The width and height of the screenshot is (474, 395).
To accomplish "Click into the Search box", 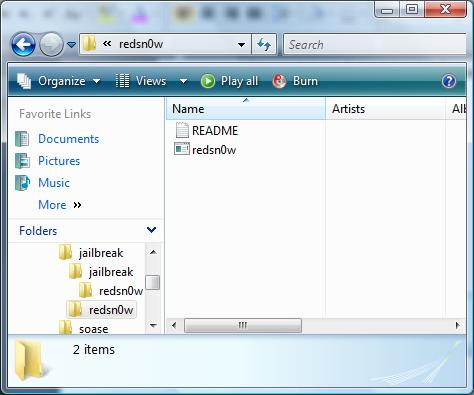I will [375, 44].
